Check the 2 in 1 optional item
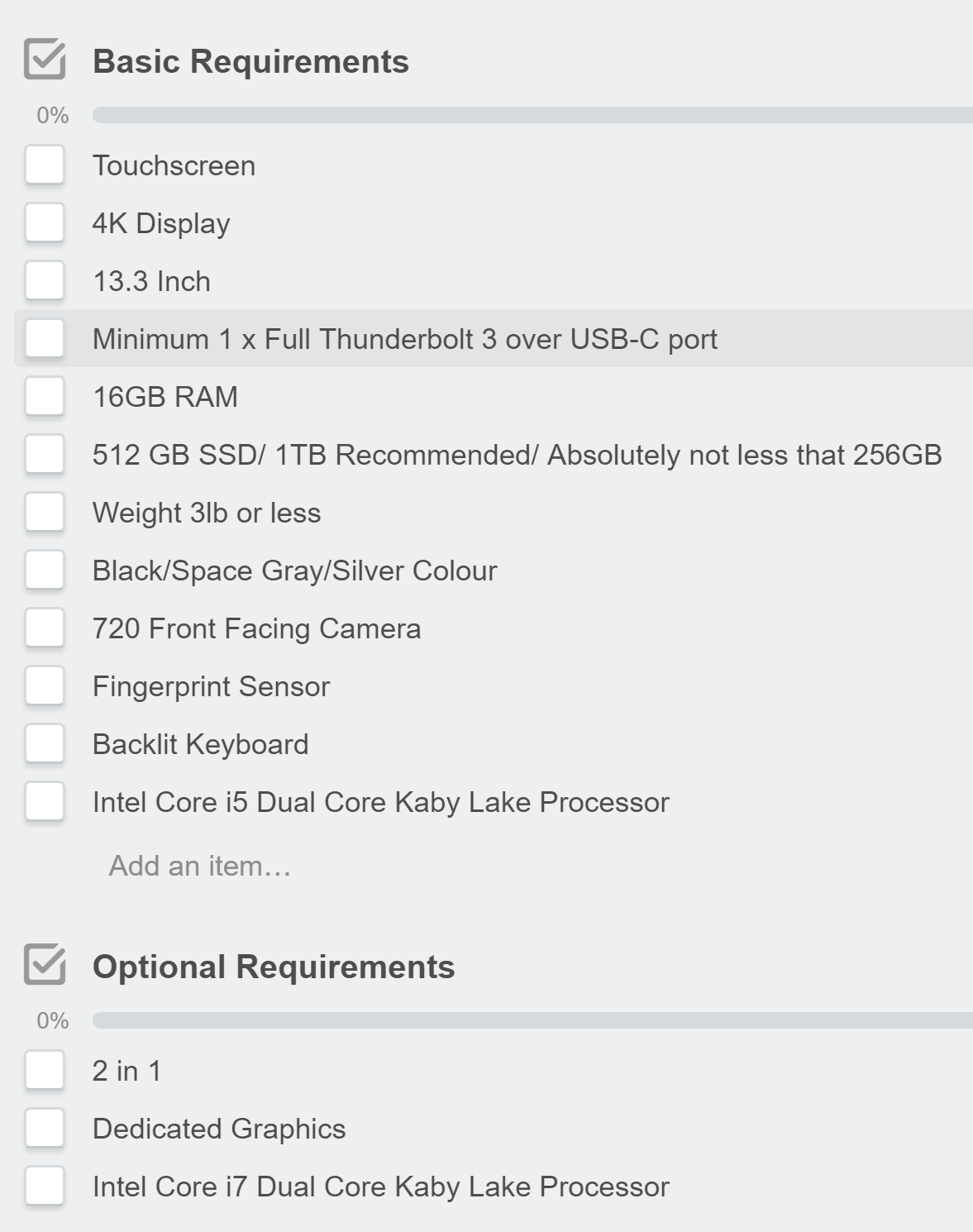 (x=45, y=1070)
